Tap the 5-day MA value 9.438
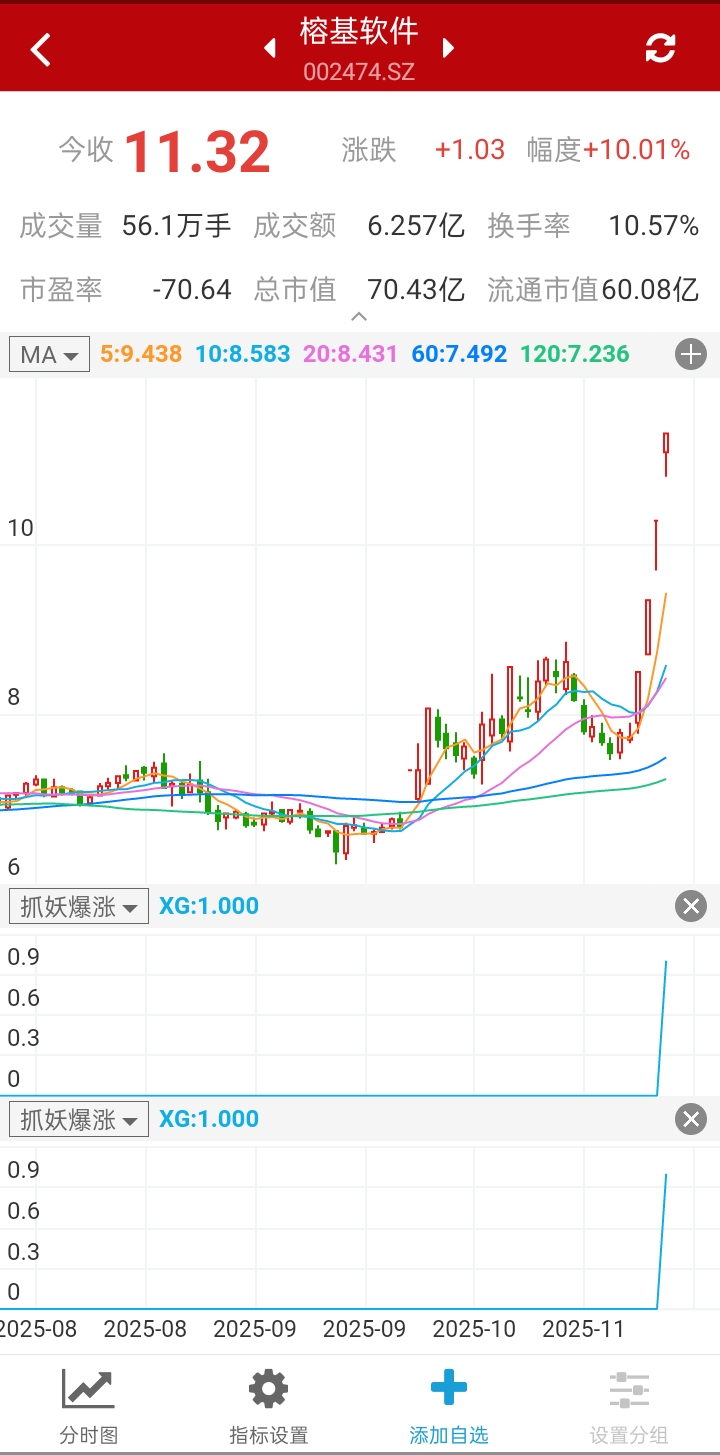 [141, 354]
